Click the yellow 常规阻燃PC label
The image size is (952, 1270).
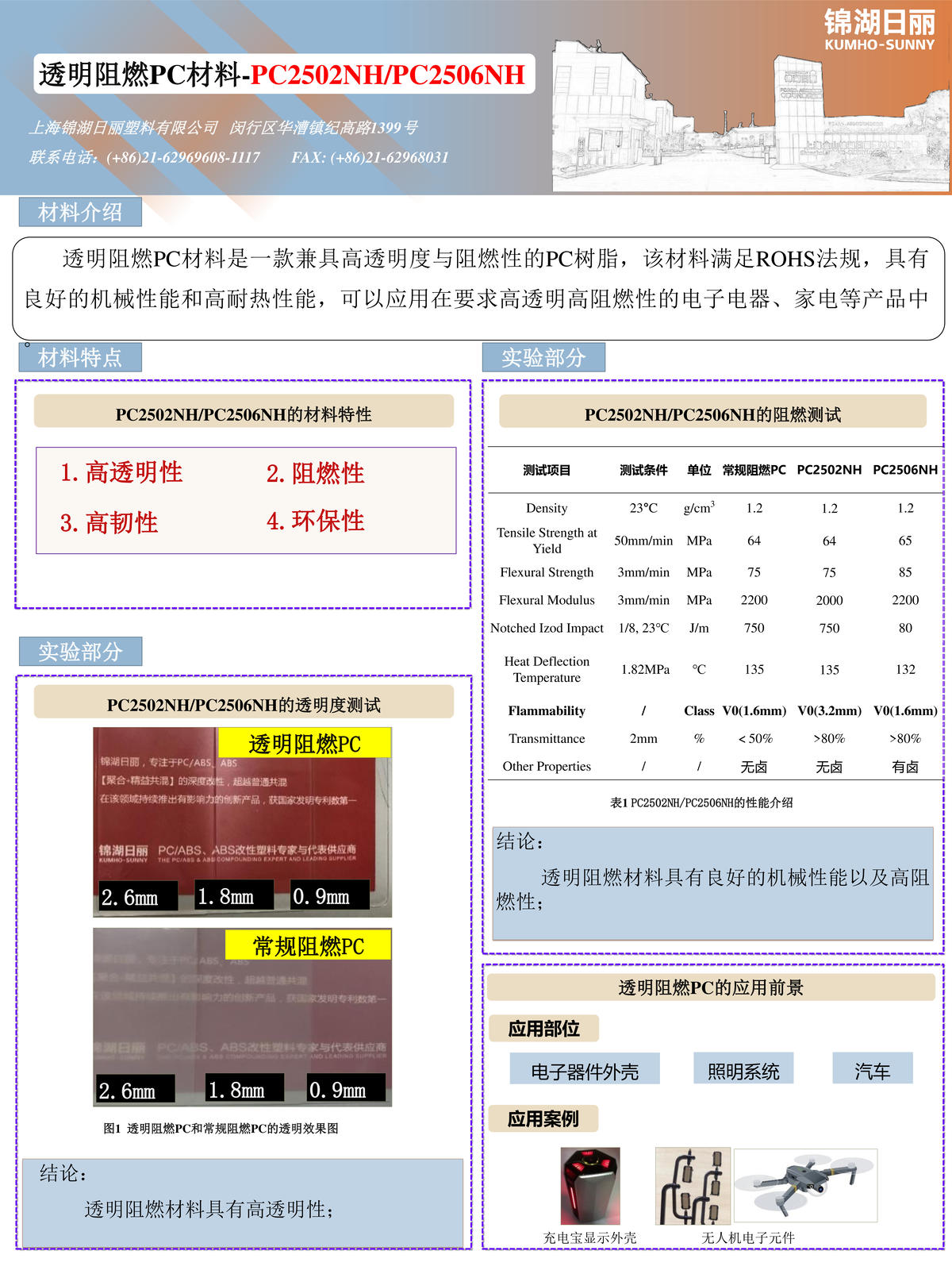coord(309,945)
